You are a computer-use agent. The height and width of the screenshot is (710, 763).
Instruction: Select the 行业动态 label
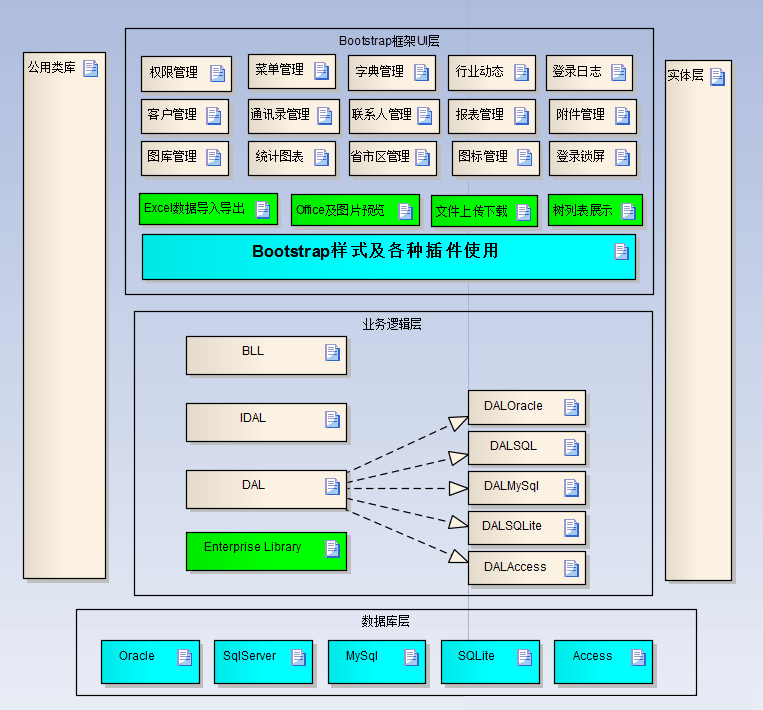(x=479, y=72)
